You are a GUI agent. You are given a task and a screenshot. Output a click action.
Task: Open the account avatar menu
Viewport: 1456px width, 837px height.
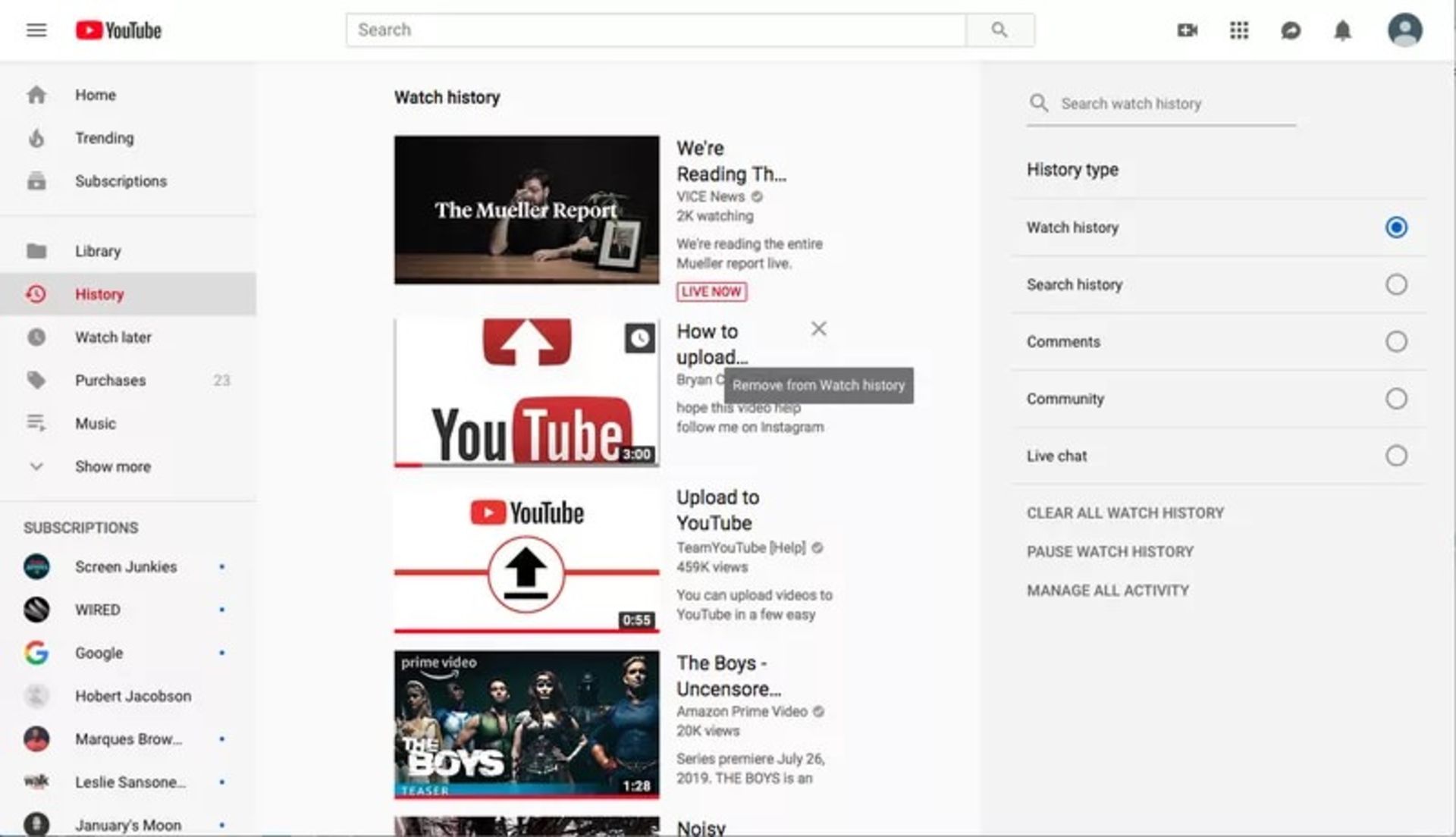click(x=1404, y=30)
